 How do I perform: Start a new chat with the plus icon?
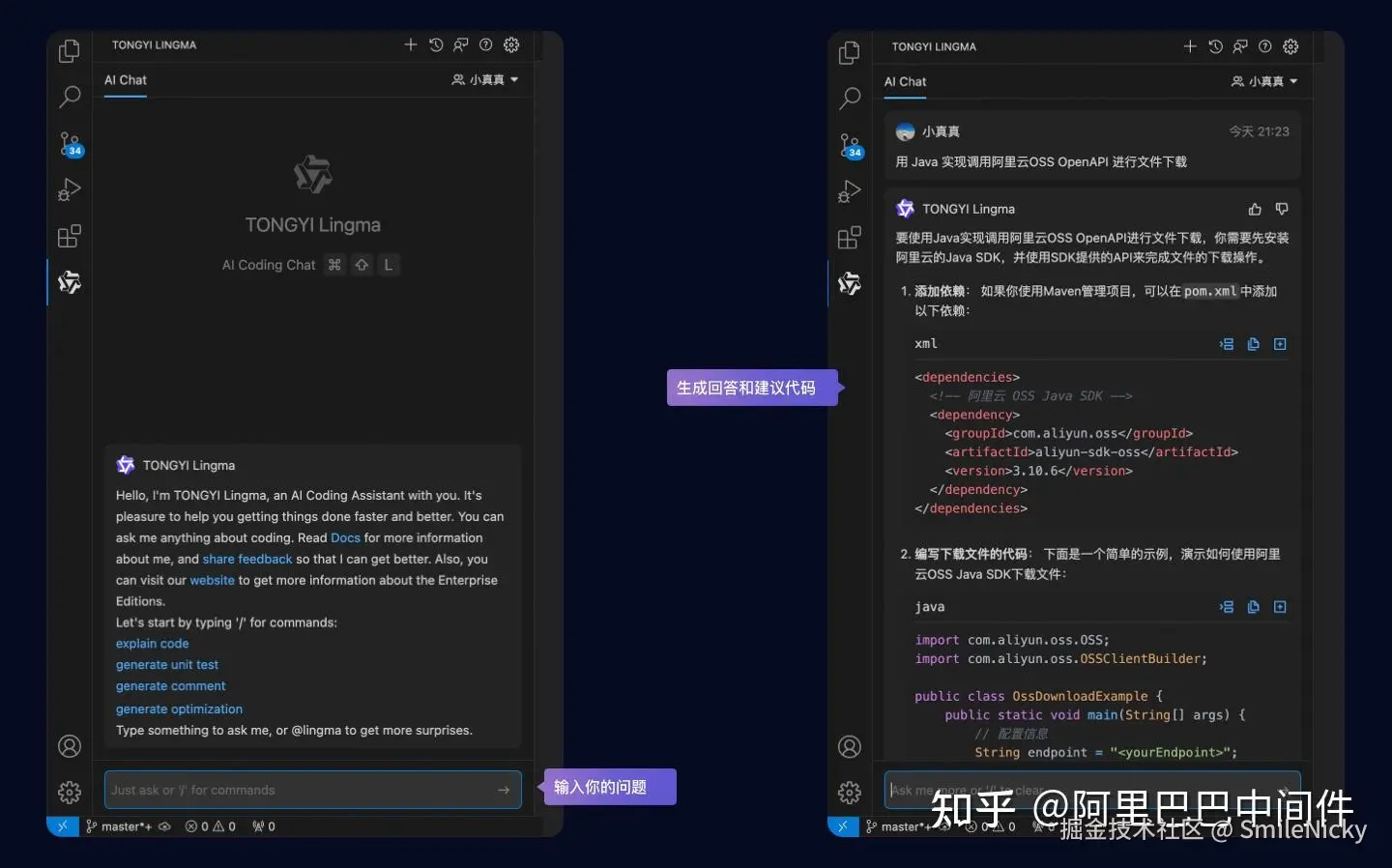tap(410, 44)
